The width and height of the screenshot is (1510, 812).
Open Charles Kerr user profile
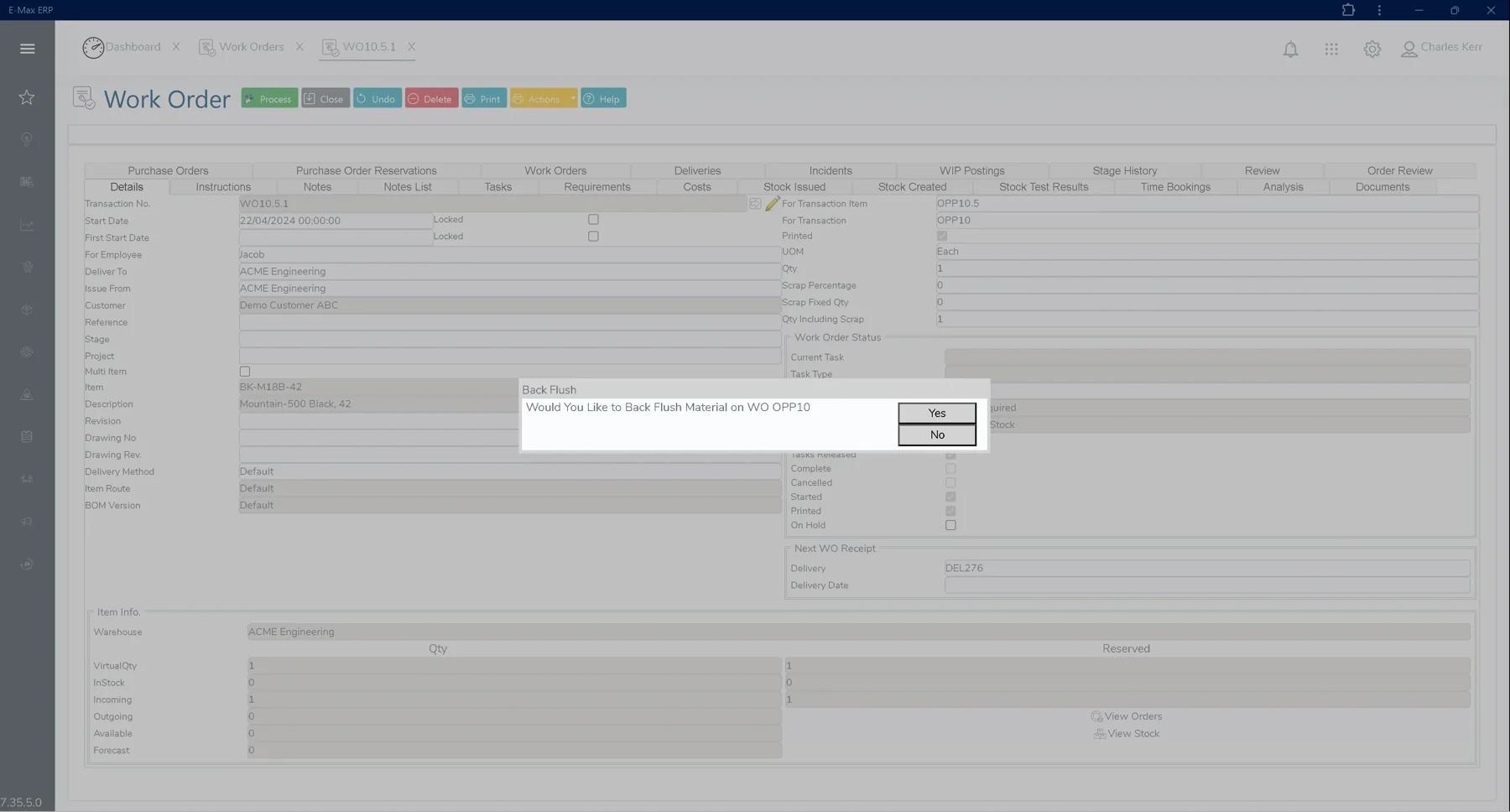(x=1442, y=48)
